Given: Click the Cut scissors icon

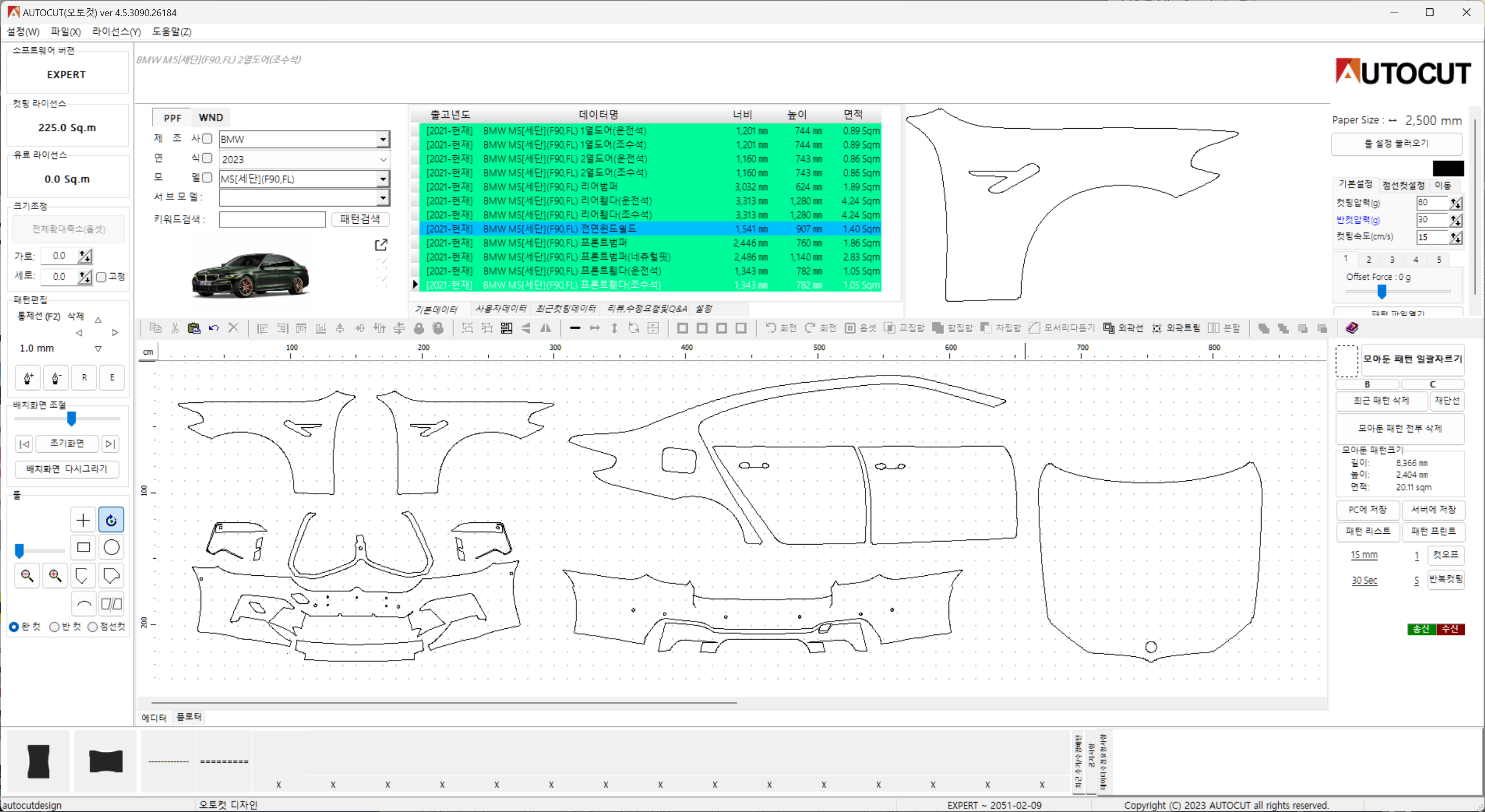Looking at the screenshot, I should [x=175, y=328].
